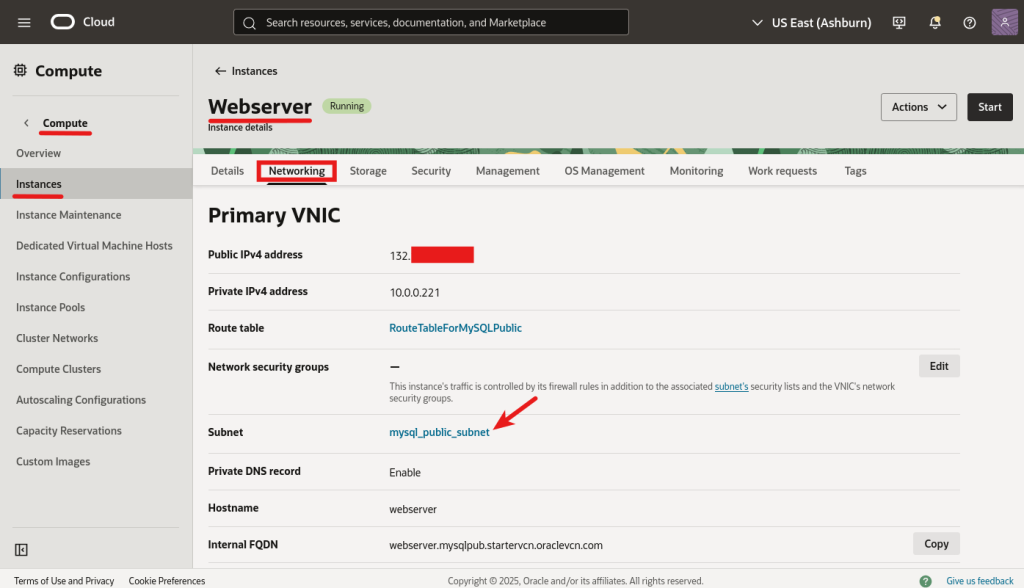Open Autoscaling Configurations
Image resolution: width=1024 pixels, height=588 pixels.
(81, 399)
